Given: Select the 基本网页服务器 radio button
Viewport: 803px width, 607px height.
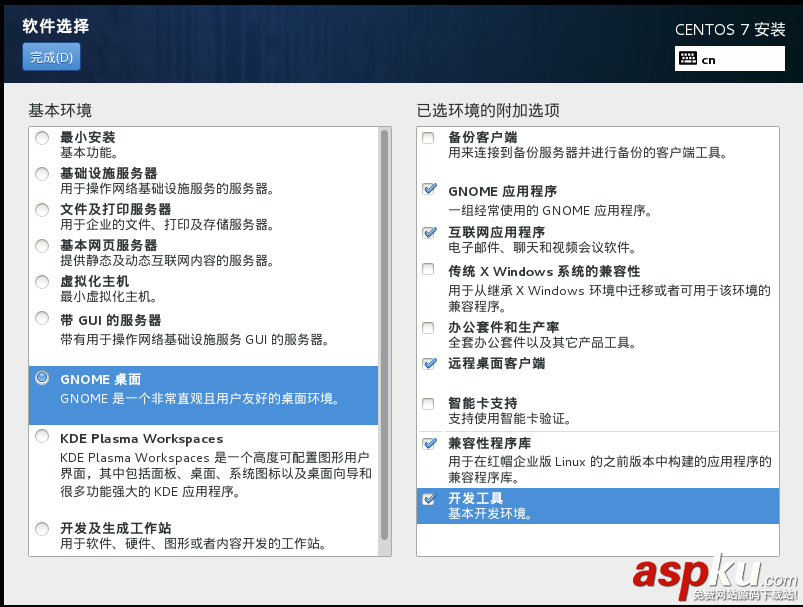Looking at the screenshot, I should [x=42, y=245].
